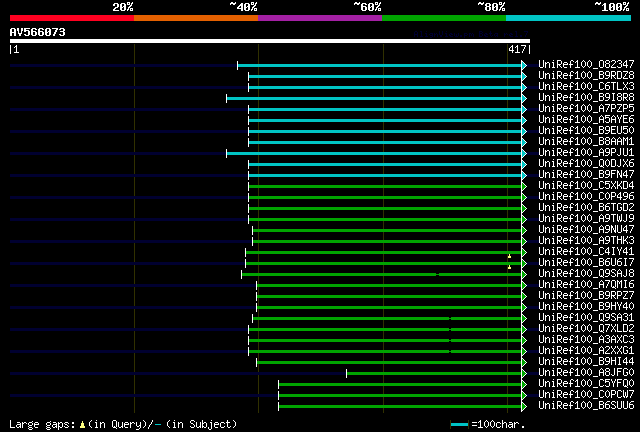Select the UniRef100_B9EU50 entry
Image resolution: width=640 pixels, height=432 pixels.
586,130
